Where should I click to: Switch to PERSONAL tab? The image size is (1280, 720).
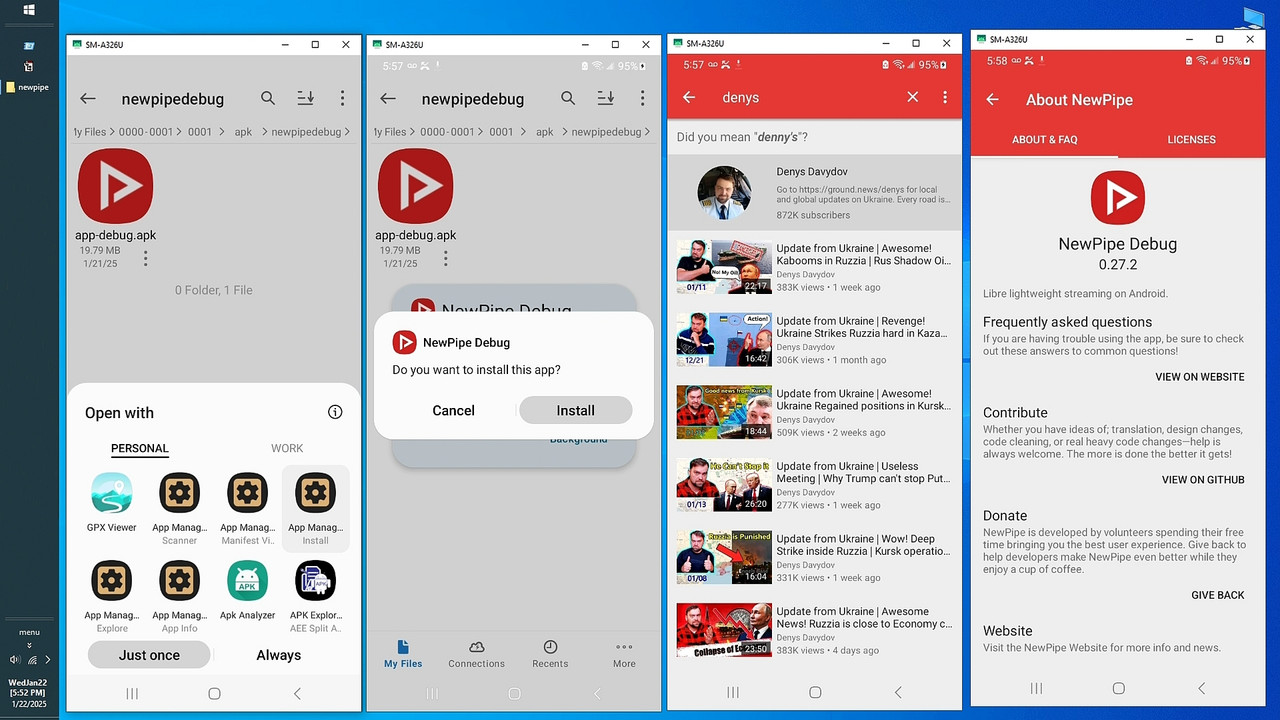coord(140,448)
